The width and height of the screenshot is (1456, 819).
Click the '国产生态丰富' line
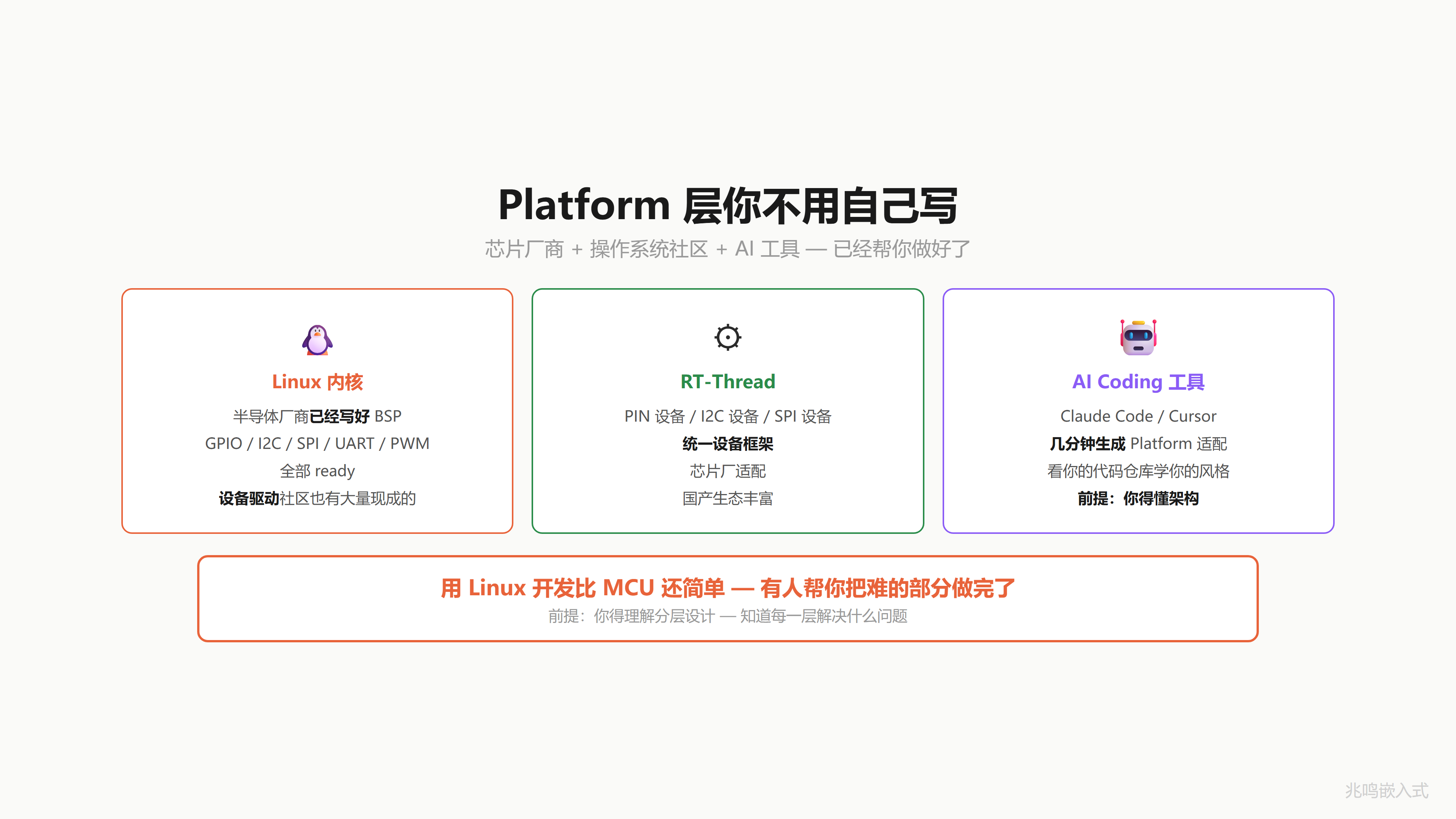(728, 498)
